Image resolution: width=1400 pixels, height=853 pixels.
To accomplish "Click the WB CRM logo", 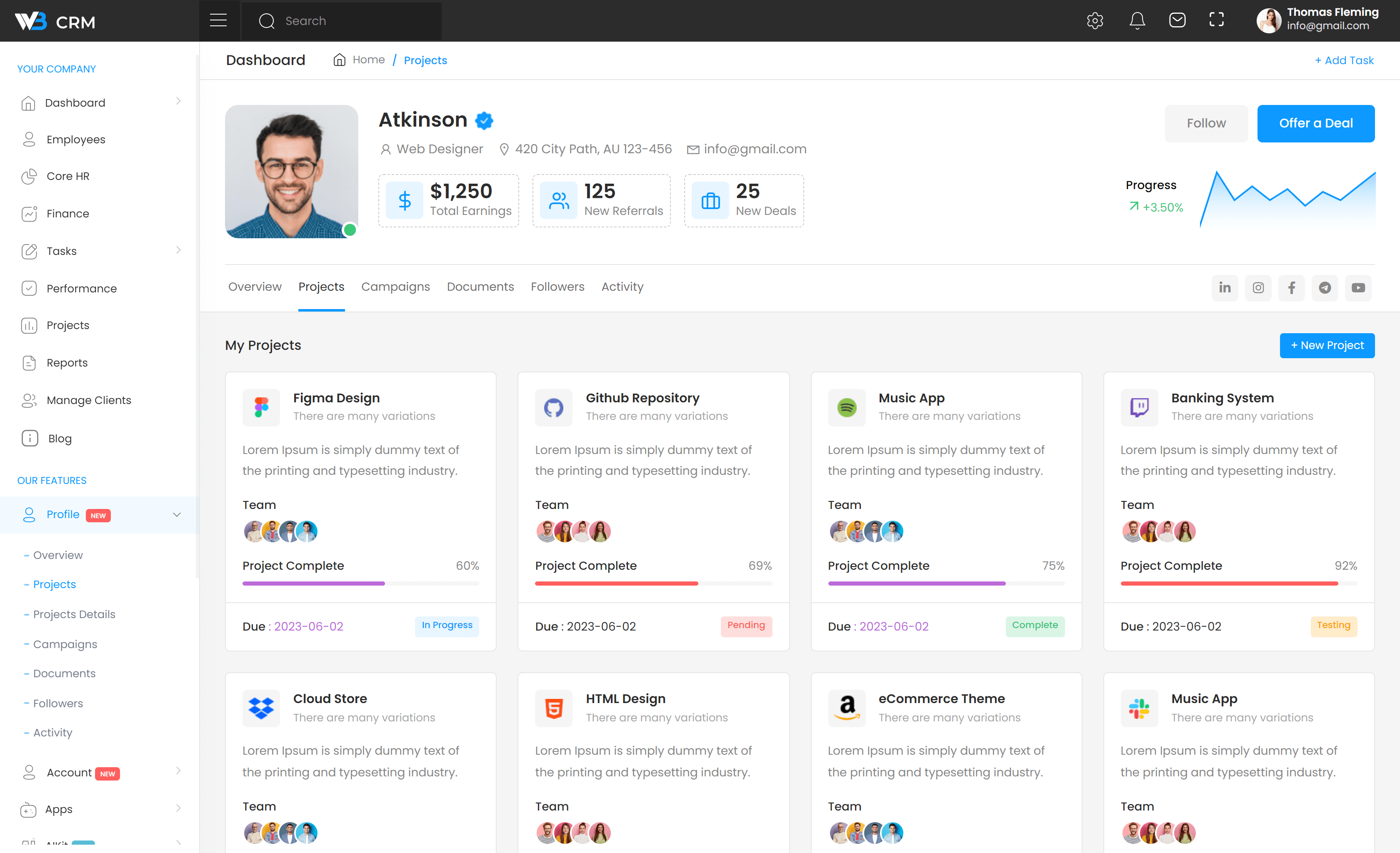I will pyautogui.click(x=55, y=22).
